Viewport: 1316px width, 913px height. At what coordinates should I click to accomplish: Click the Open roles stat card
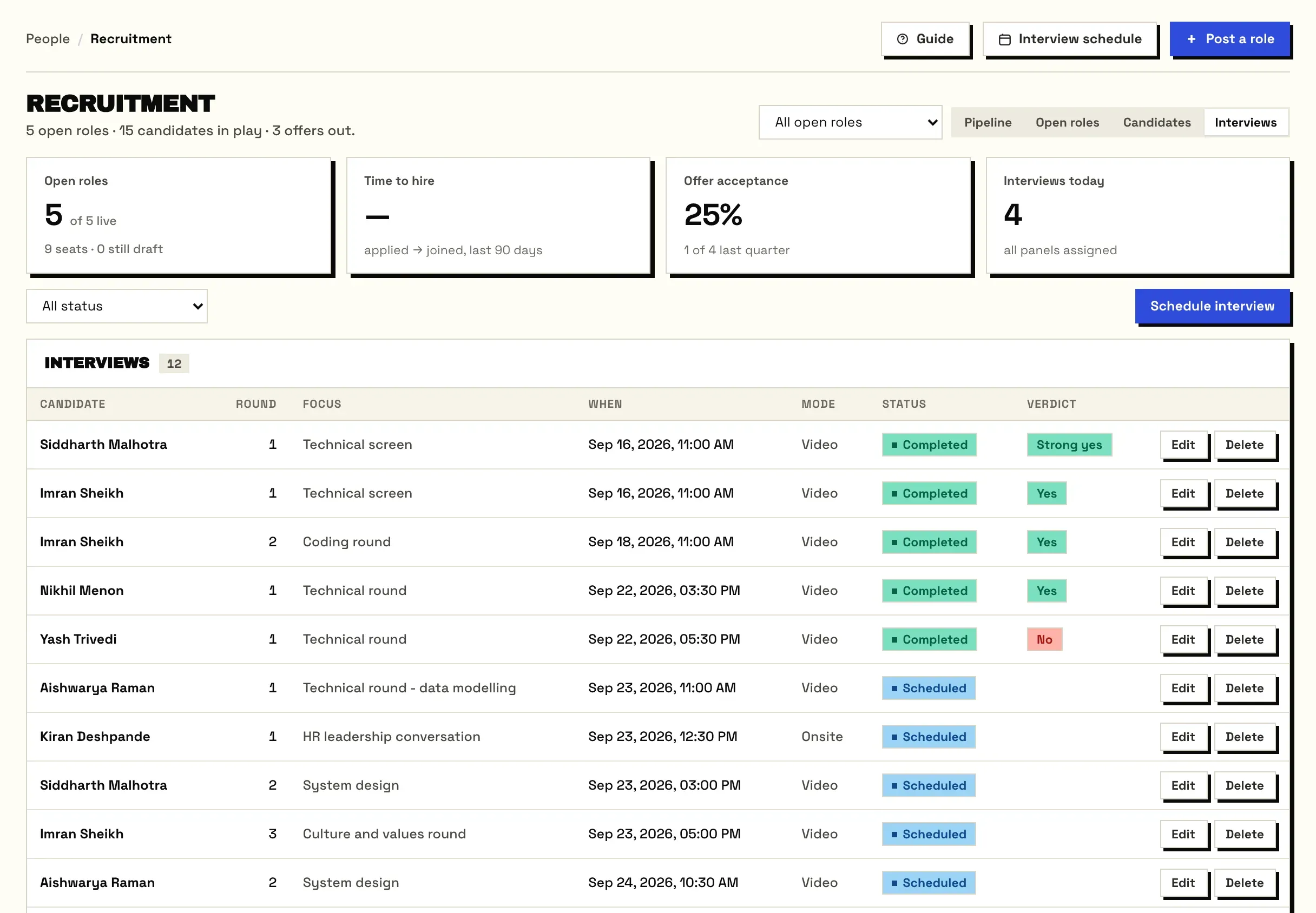click(x=179, y=216)
